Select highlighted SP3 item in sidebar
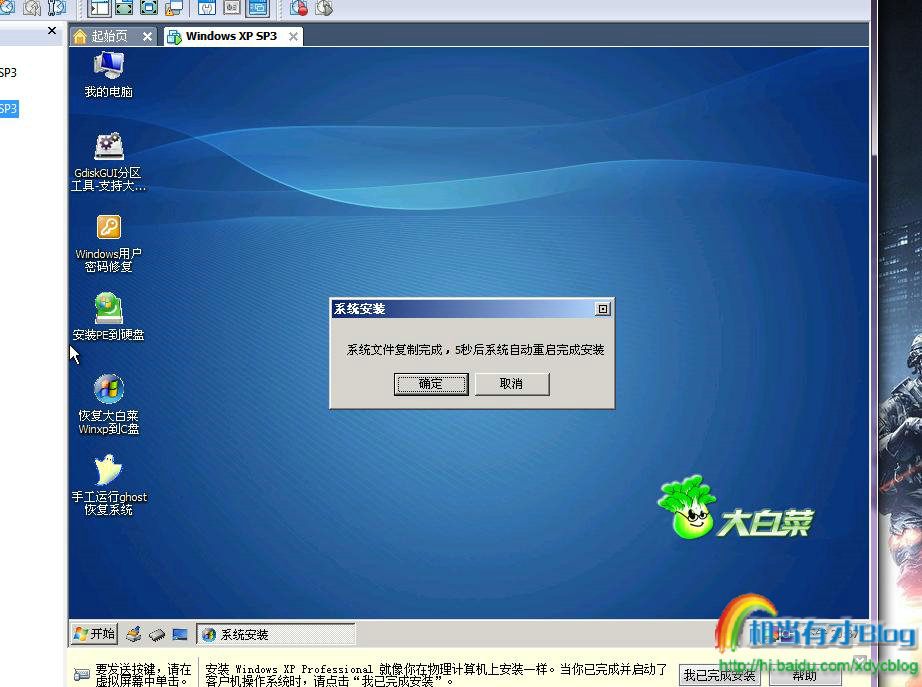The height and width of the screenshot is (687, 922). tap(9, 109)
